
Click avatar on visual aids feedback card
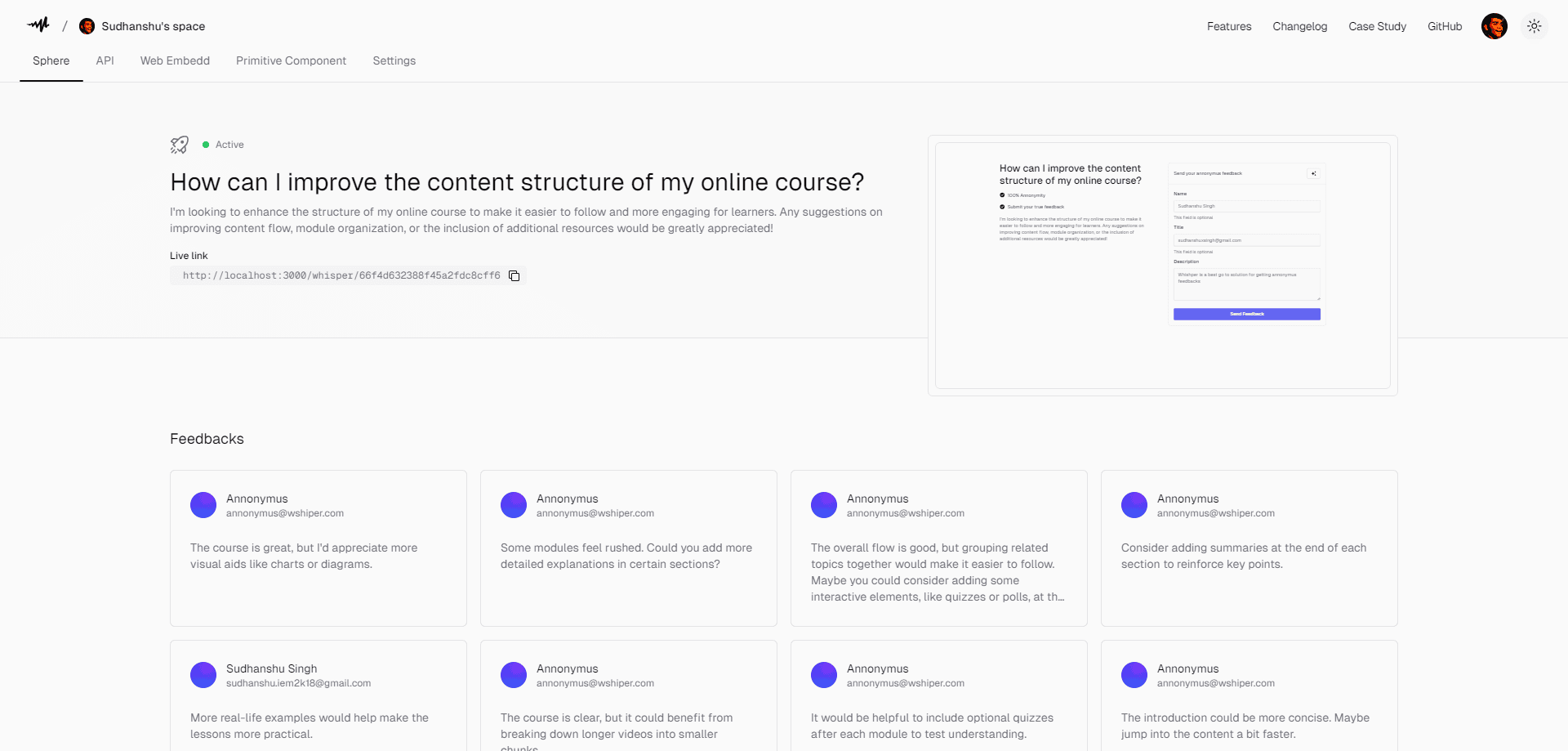(203, 505)
